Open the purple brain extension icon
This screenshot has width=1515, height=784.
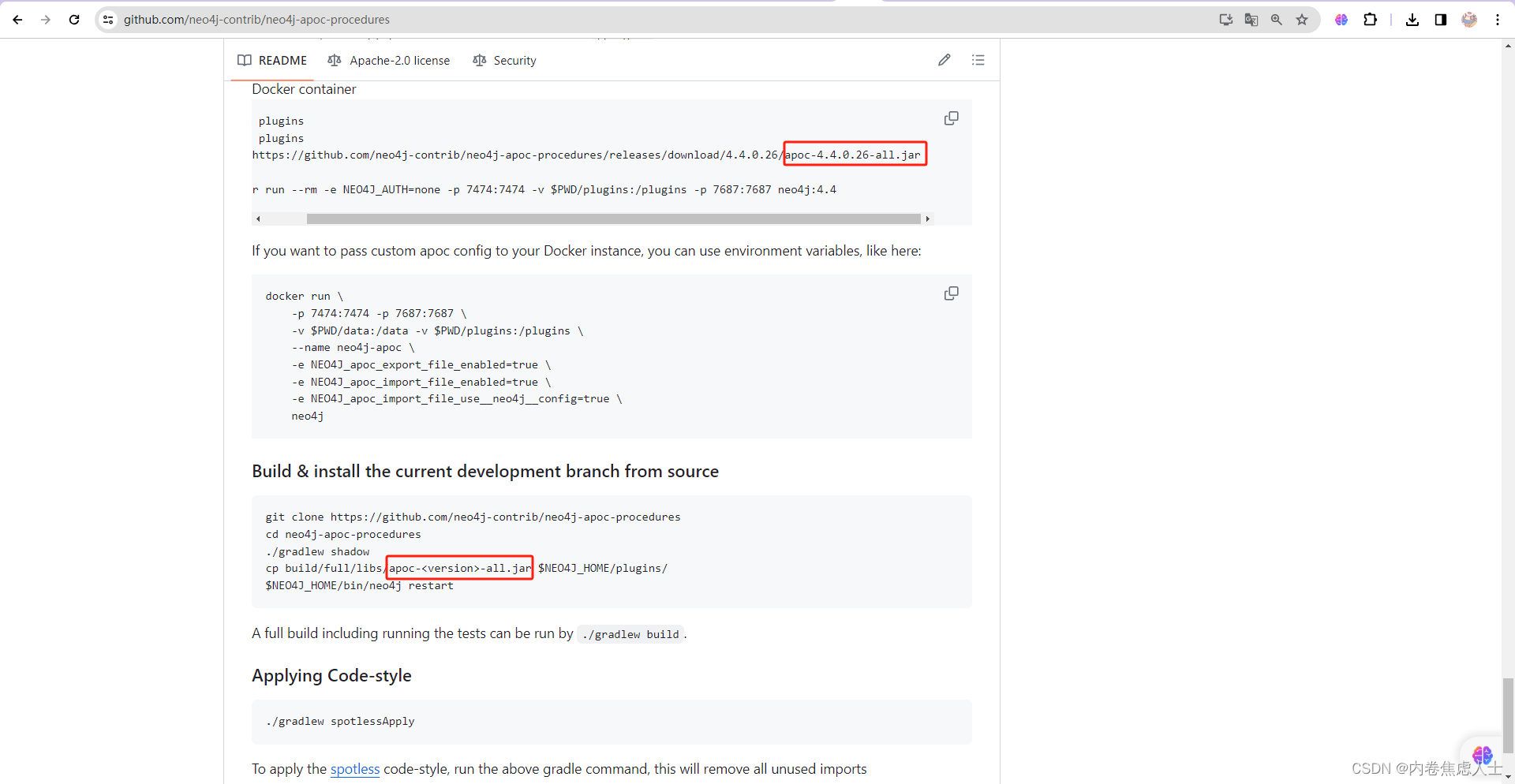(1341, 20)
